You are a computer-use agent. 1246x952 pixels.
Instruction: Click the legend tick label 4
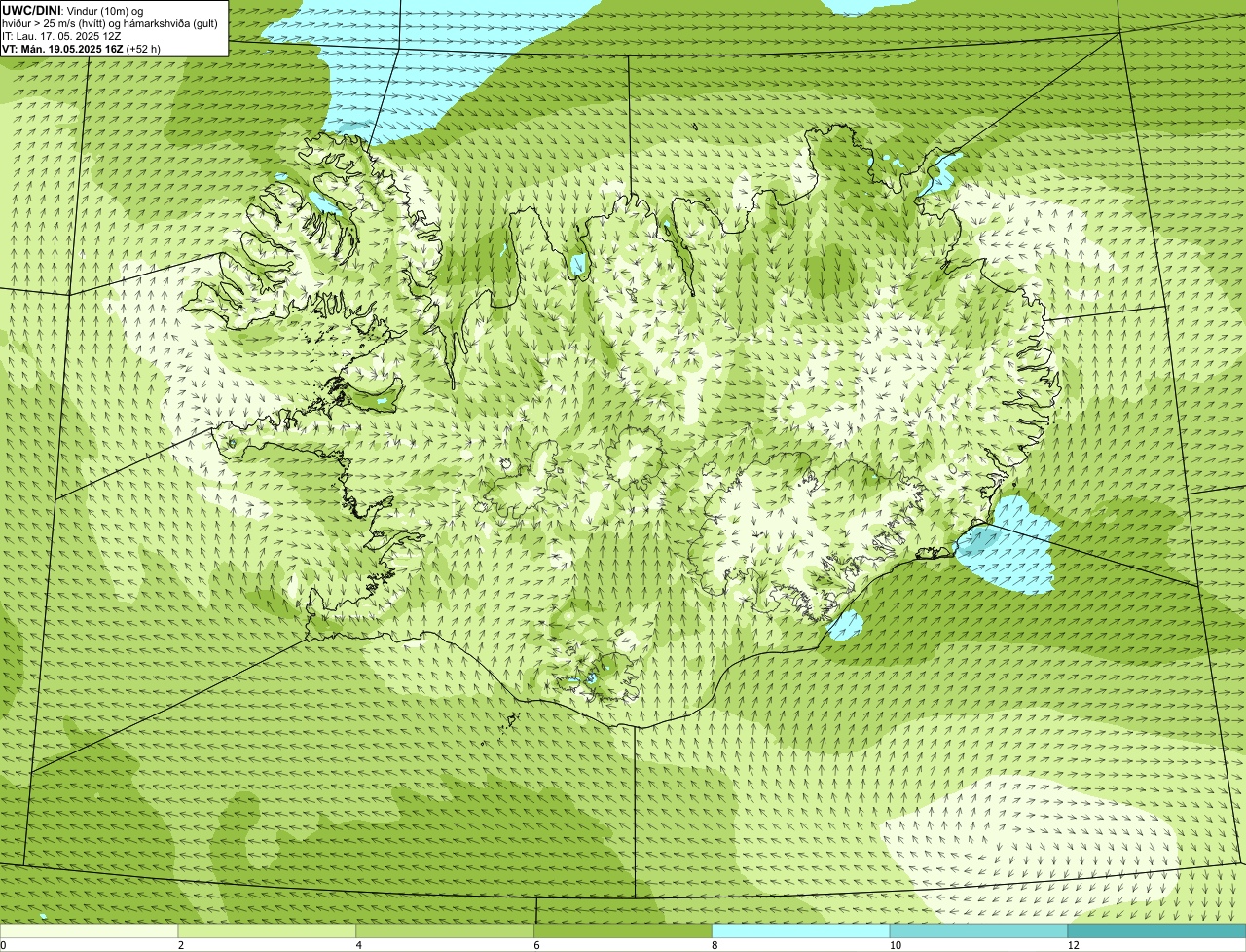359,945
